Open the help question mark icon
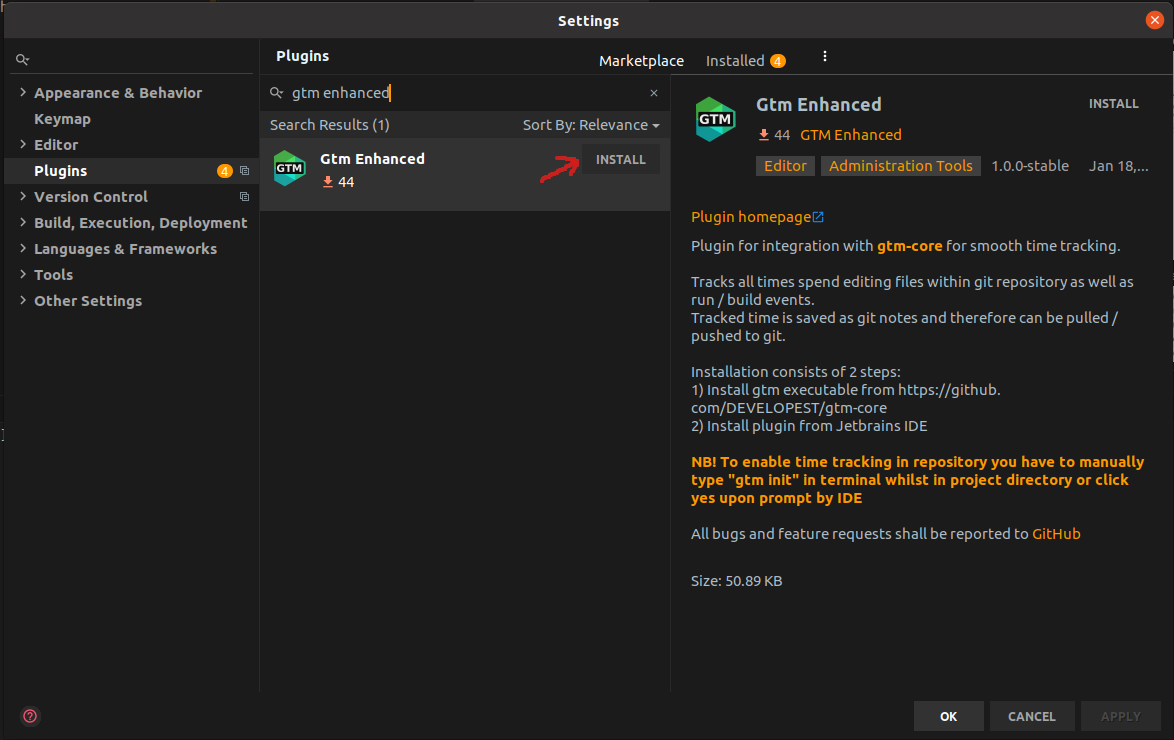The image size is (1174, 740). (x=30, y=716)
